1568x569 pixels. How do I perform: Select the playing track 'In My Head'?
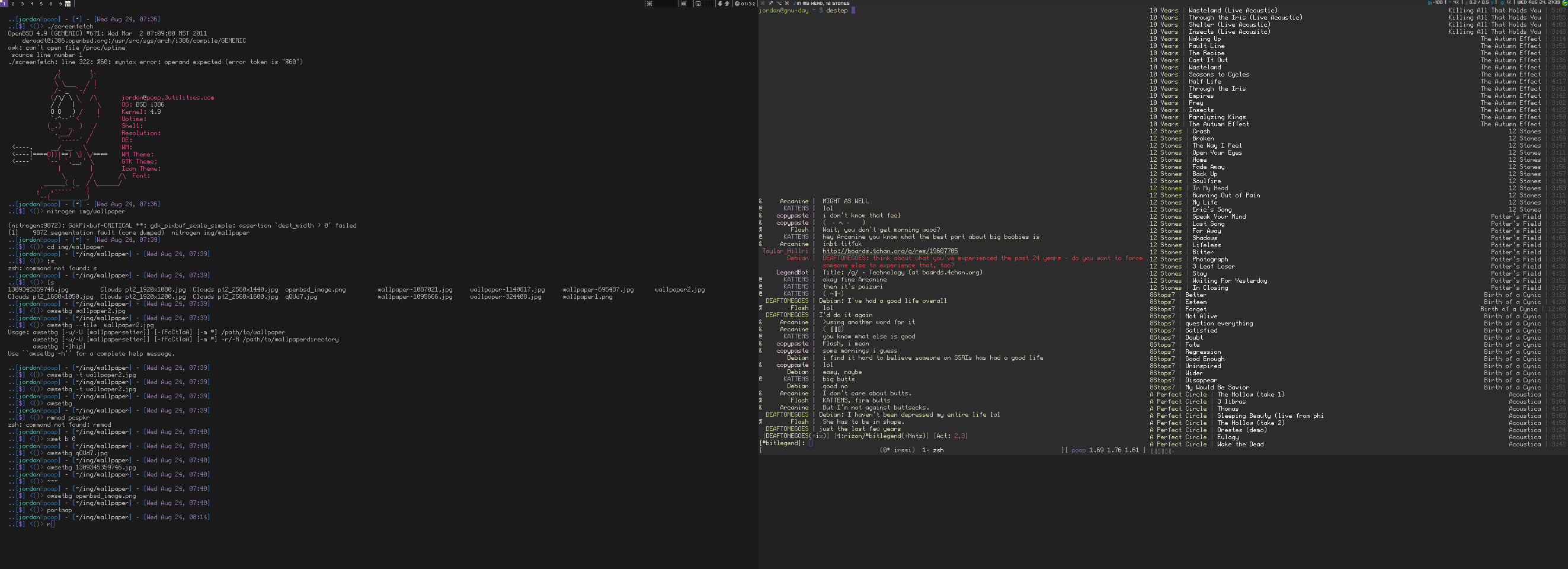point(1210,188)
